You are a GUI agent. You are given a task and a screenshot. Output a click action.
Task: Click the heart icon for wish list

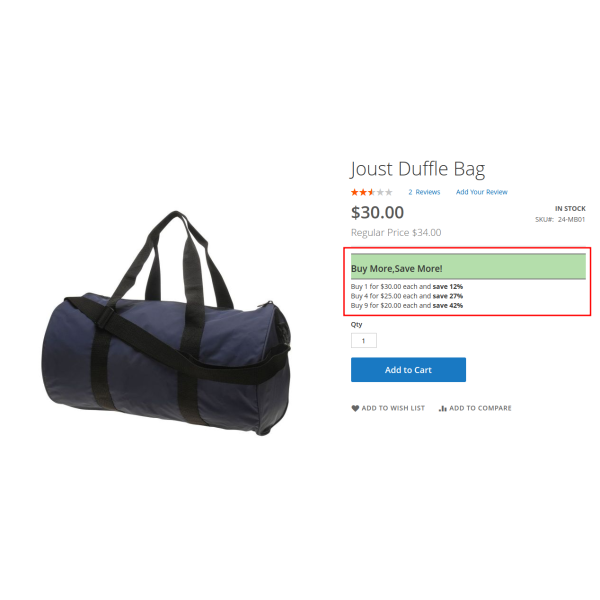click(355, 408)
